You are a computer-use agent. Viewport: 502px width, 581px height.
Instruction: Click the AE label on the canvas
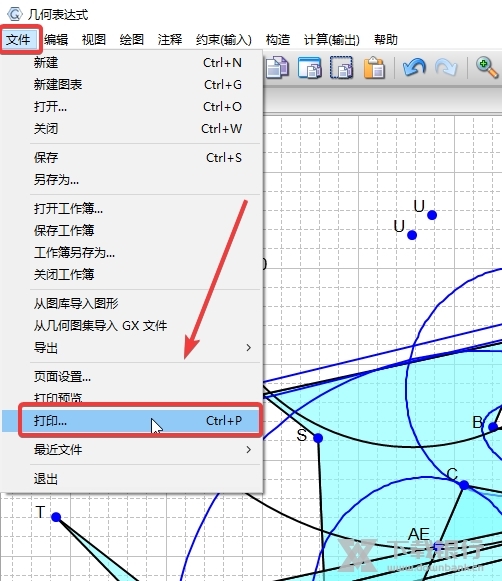[419, 534]
